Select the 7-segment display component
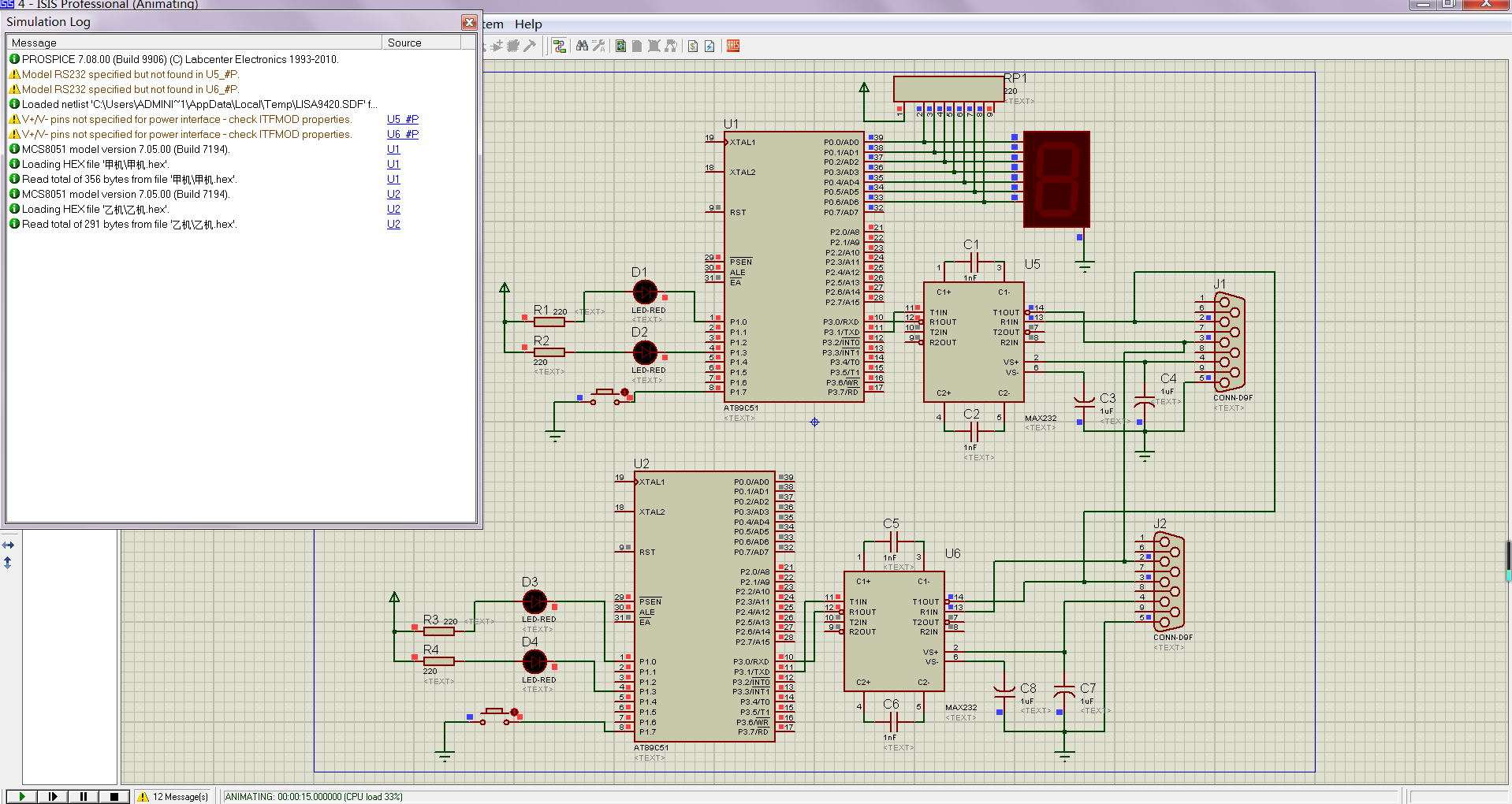 (1056, 180)
